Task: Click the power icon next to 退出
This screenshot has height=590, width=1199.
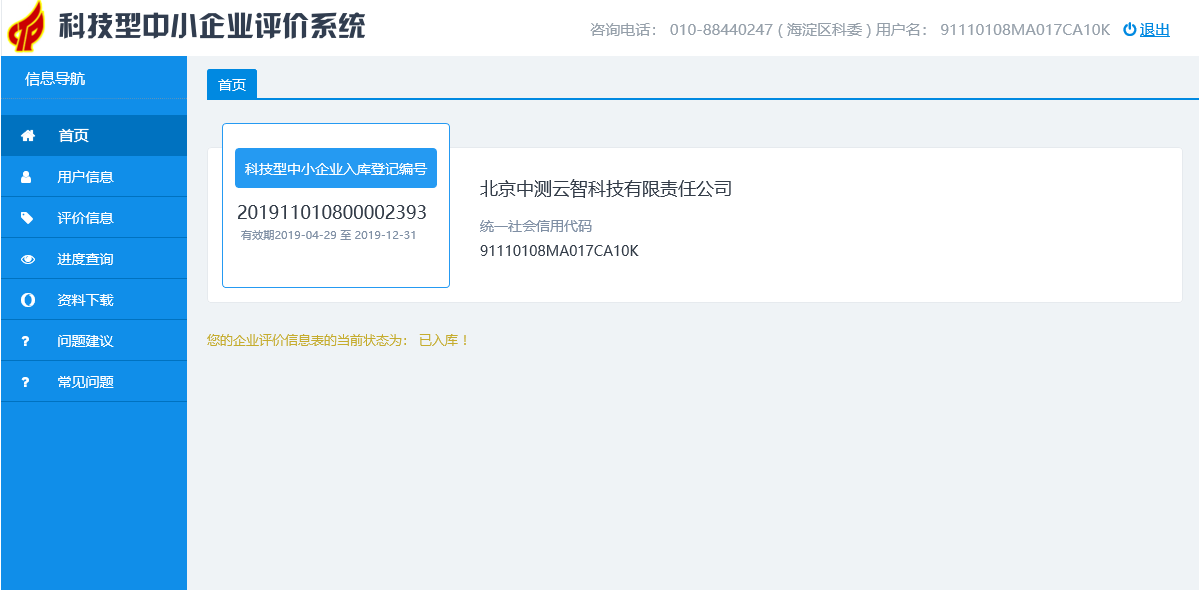Action: (x=1129, y=30)
